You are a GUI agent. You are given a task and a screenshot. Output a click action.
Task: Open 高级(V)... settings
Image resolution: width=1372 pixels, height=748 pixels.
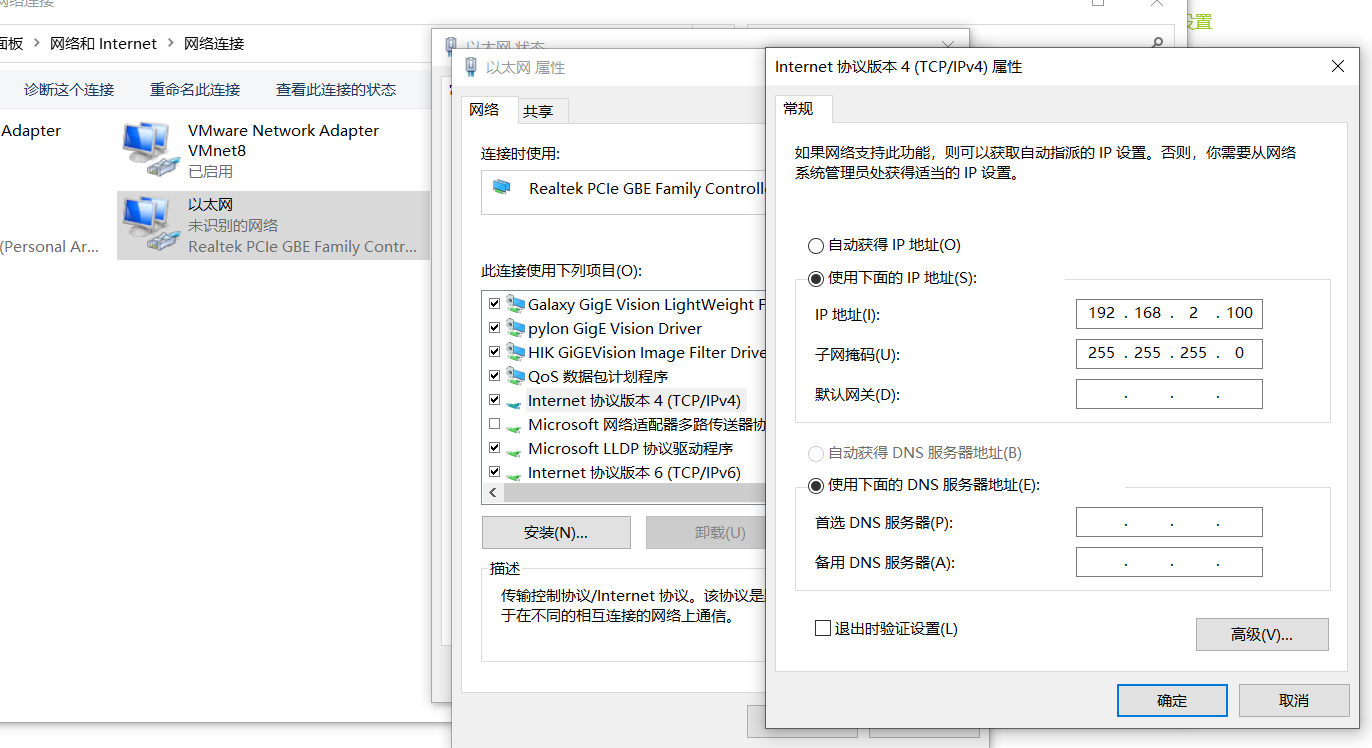(x=1262, y=634)
